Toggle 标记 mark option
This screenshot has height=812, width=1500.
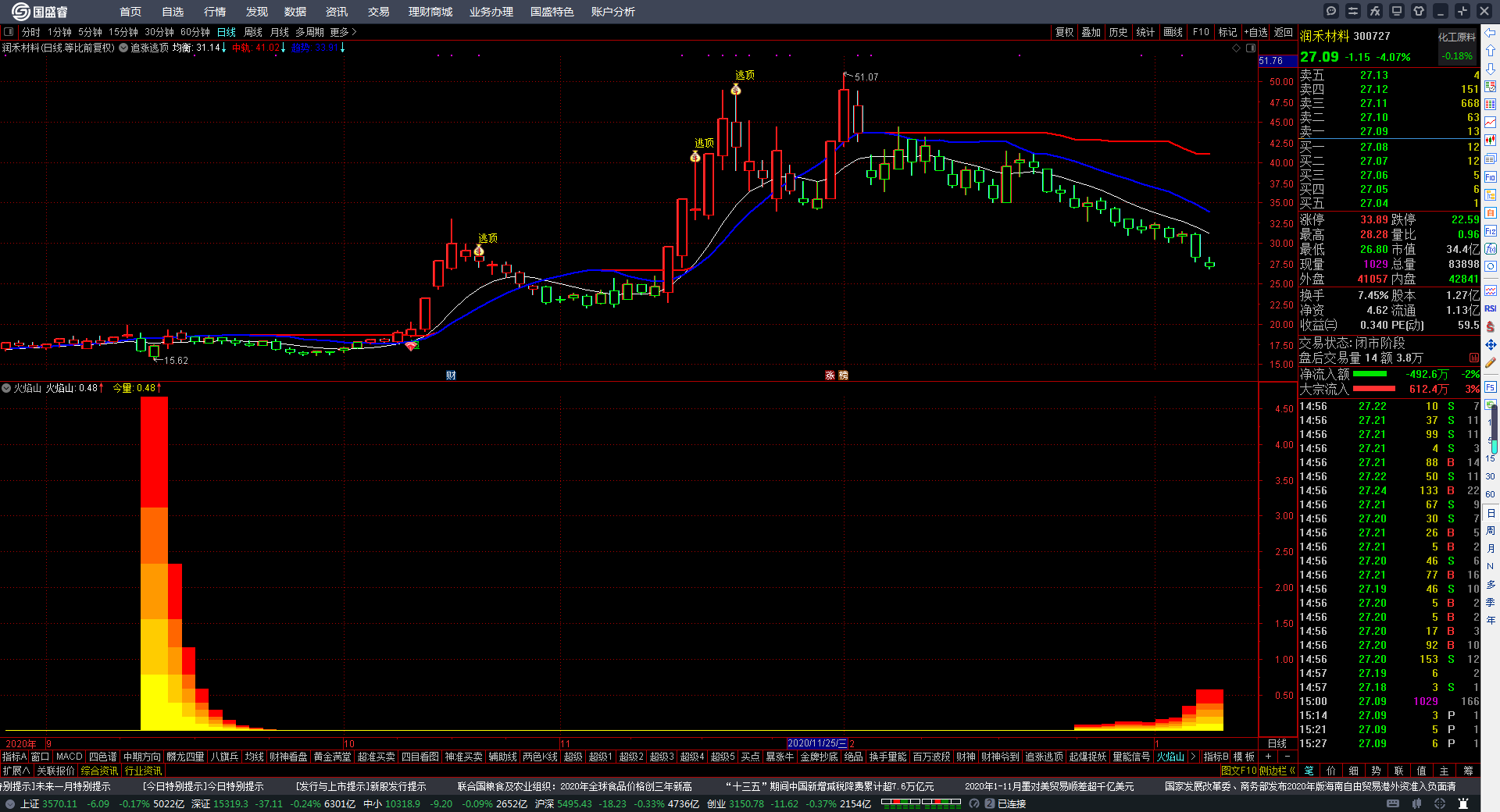tap(1227, 32)
